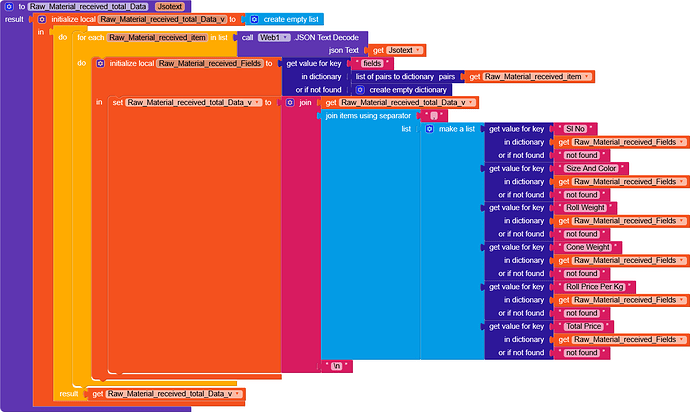Open variable dropdown in the set block
Screen dimensions: 690x412
[257, 103]
